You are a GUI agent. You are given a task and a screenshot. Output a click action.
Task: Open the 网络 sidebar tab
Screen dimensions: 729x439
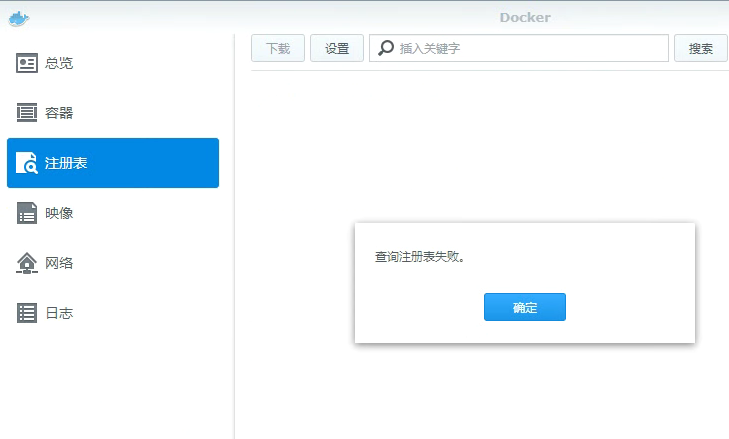pyautogui.click(x=113, y=263)
